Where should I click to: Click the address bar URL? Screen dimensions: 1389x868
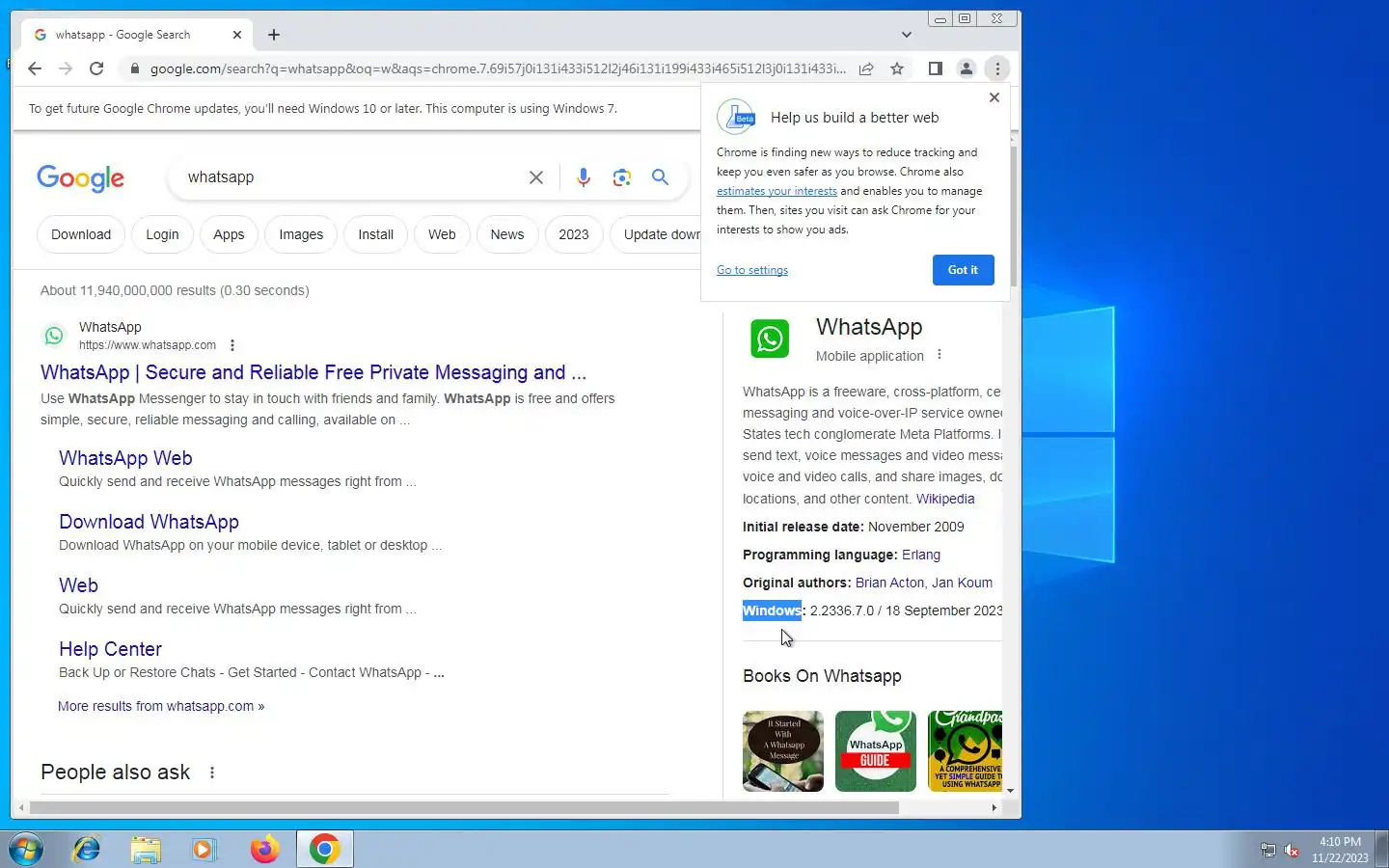click(498, 68)
